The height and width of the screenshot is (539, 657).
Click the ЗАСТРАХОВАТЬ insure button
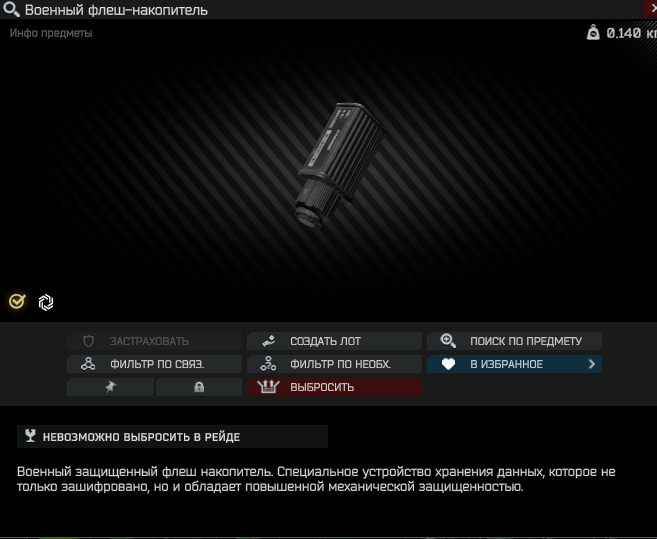tap(155, 341)
